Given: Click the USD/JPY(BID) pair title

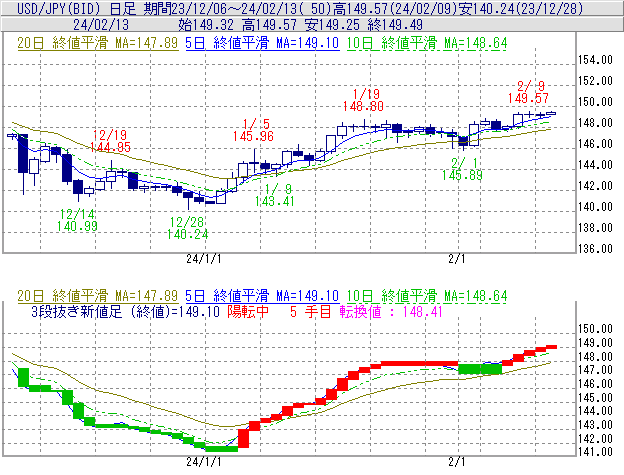Looking at the screenshot, I should pos(59,8).
